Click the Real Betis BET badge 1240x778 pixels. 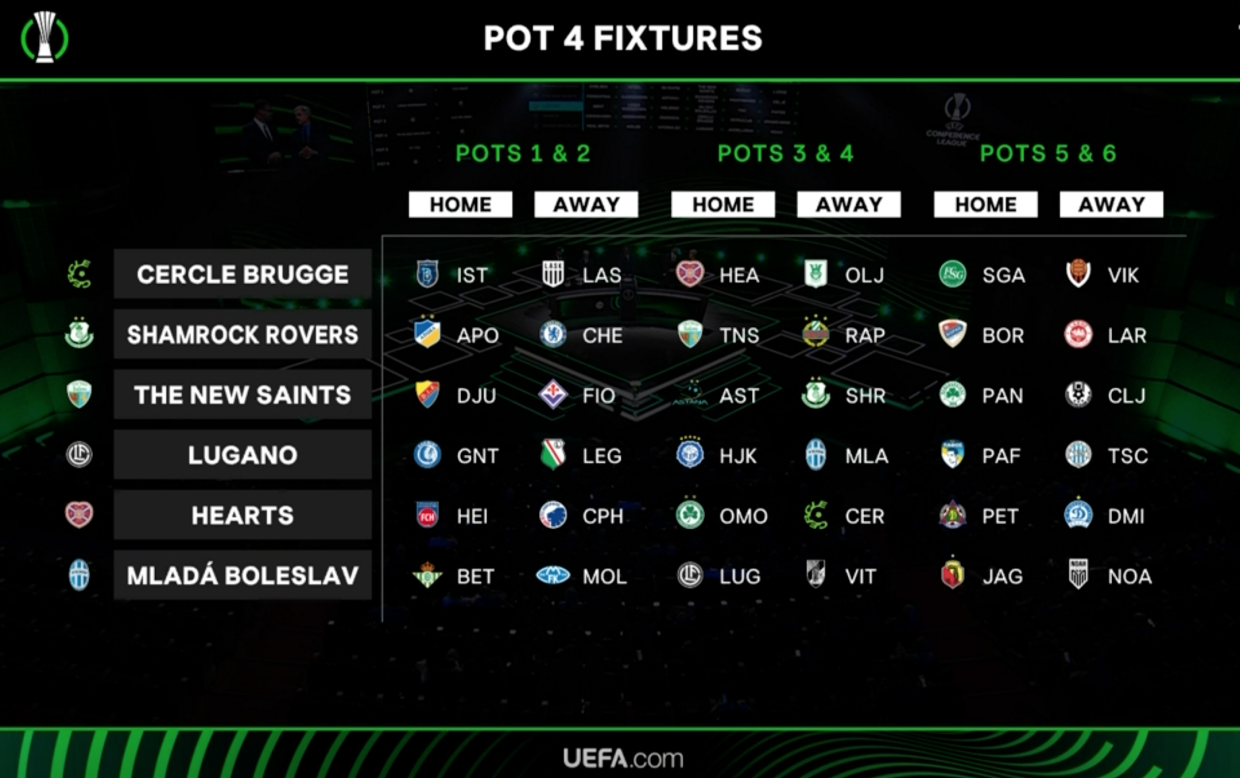point(427,576)
